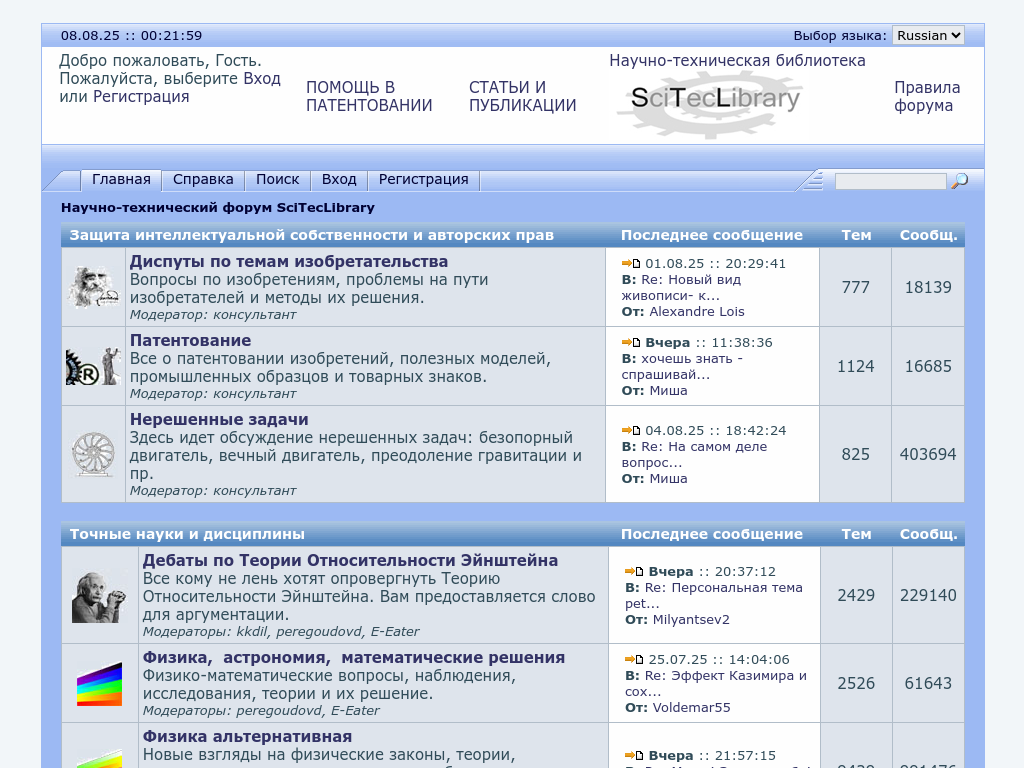Click the magnifier search icon
1024x768 pixels.
click(x=960, y=181)
